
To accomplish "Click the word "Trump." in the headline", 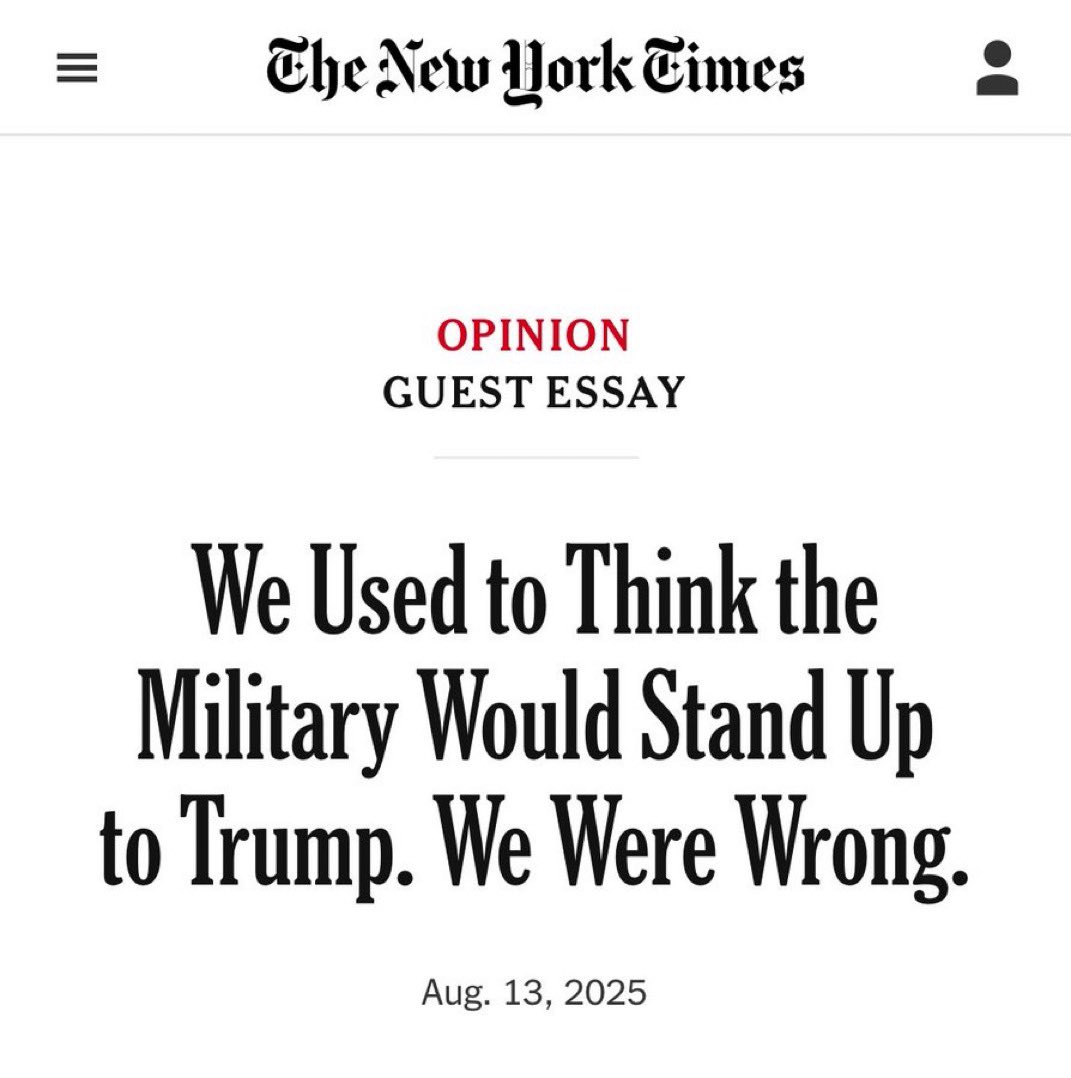I will click(x=296, y=843).
